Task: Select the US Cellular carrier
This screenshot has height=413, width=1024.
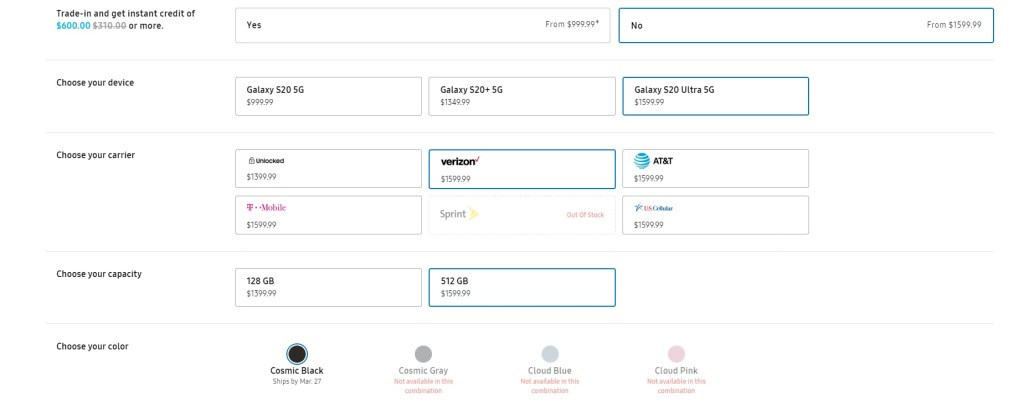Action: (715, 214)
